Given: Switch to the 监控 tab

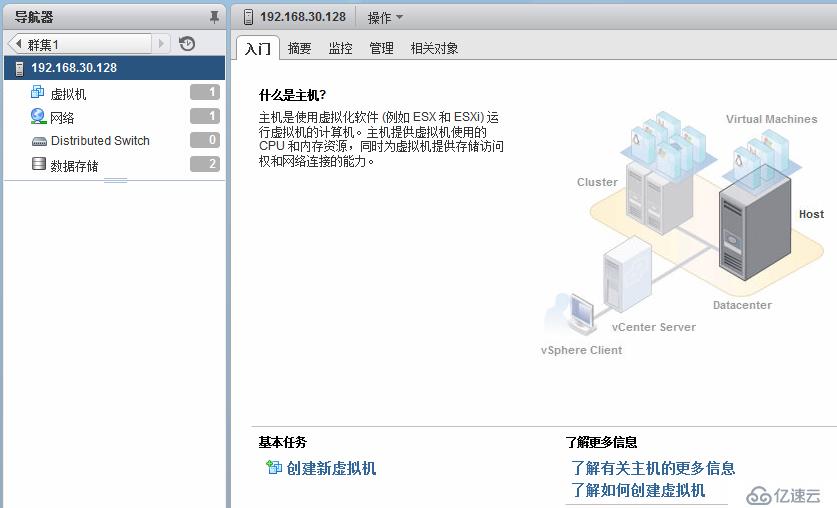Looking at the screenshot, I should click(340, 49).
